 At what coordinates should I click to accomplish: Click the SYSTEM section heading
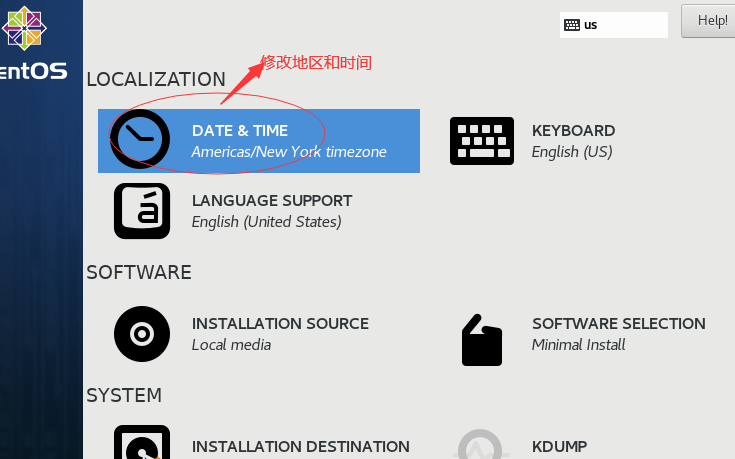point(124,395)
